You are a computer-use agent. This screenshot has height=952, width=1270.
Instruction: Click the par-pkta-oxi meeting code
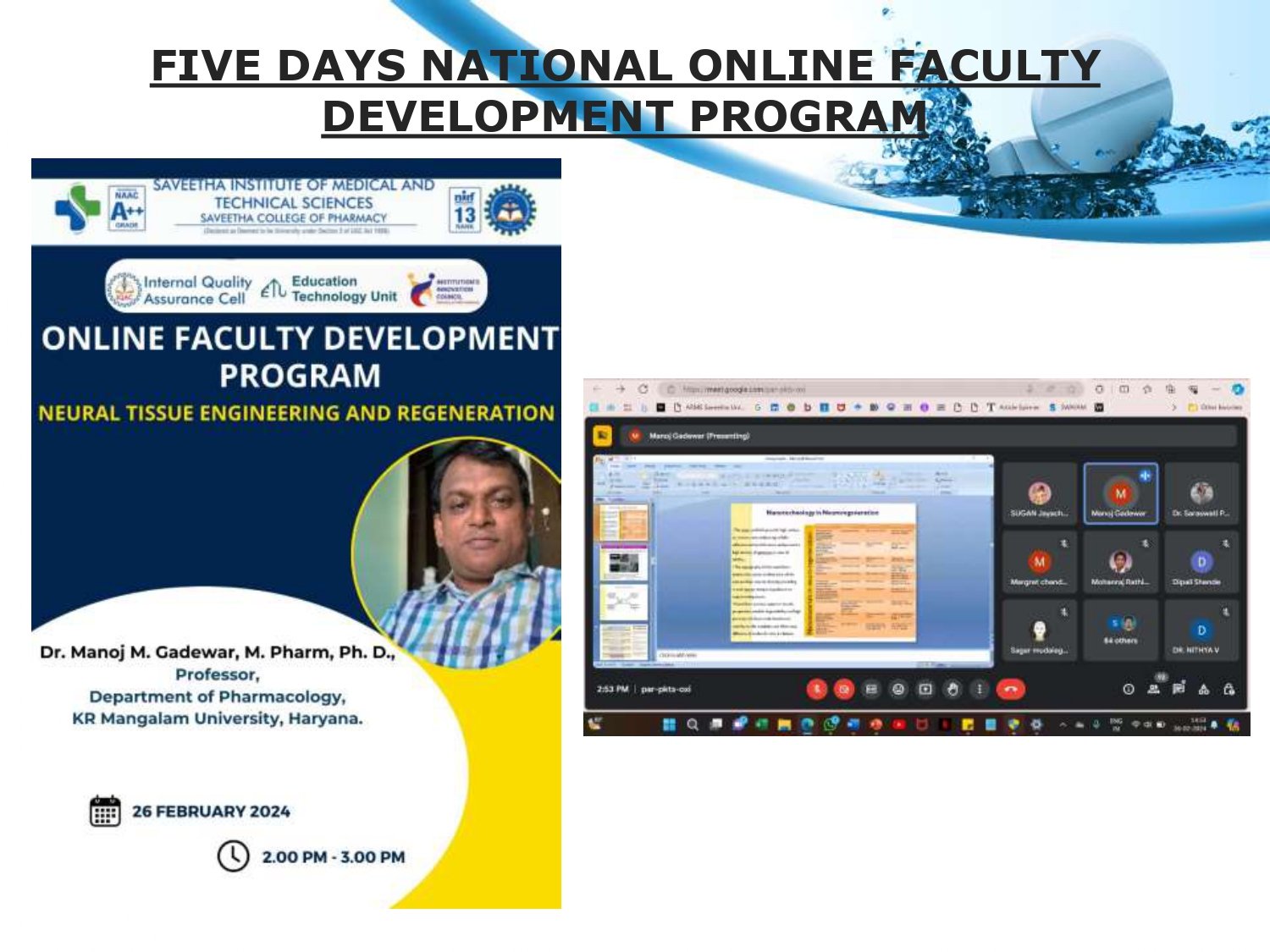(666, 690)
